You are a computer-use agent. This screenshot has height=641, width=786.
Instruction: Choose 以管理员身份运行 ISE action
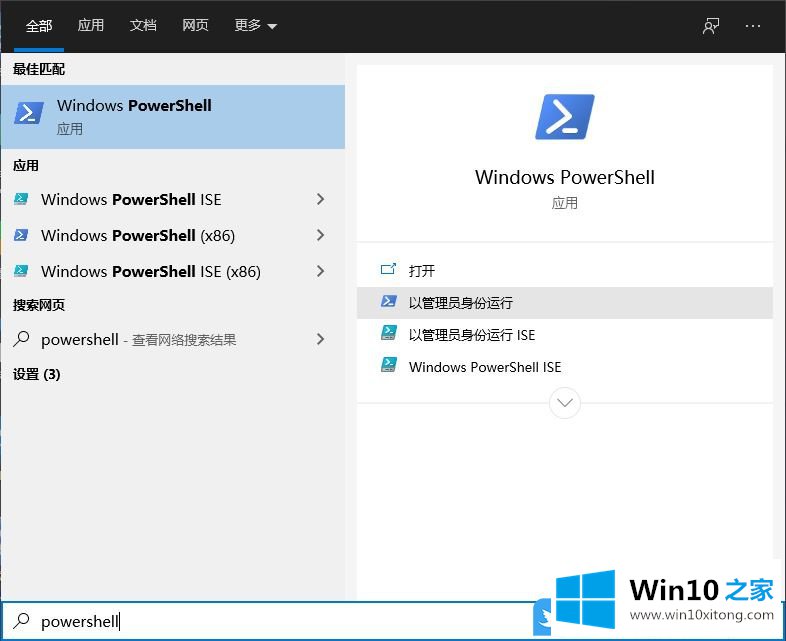coord(564,335)
